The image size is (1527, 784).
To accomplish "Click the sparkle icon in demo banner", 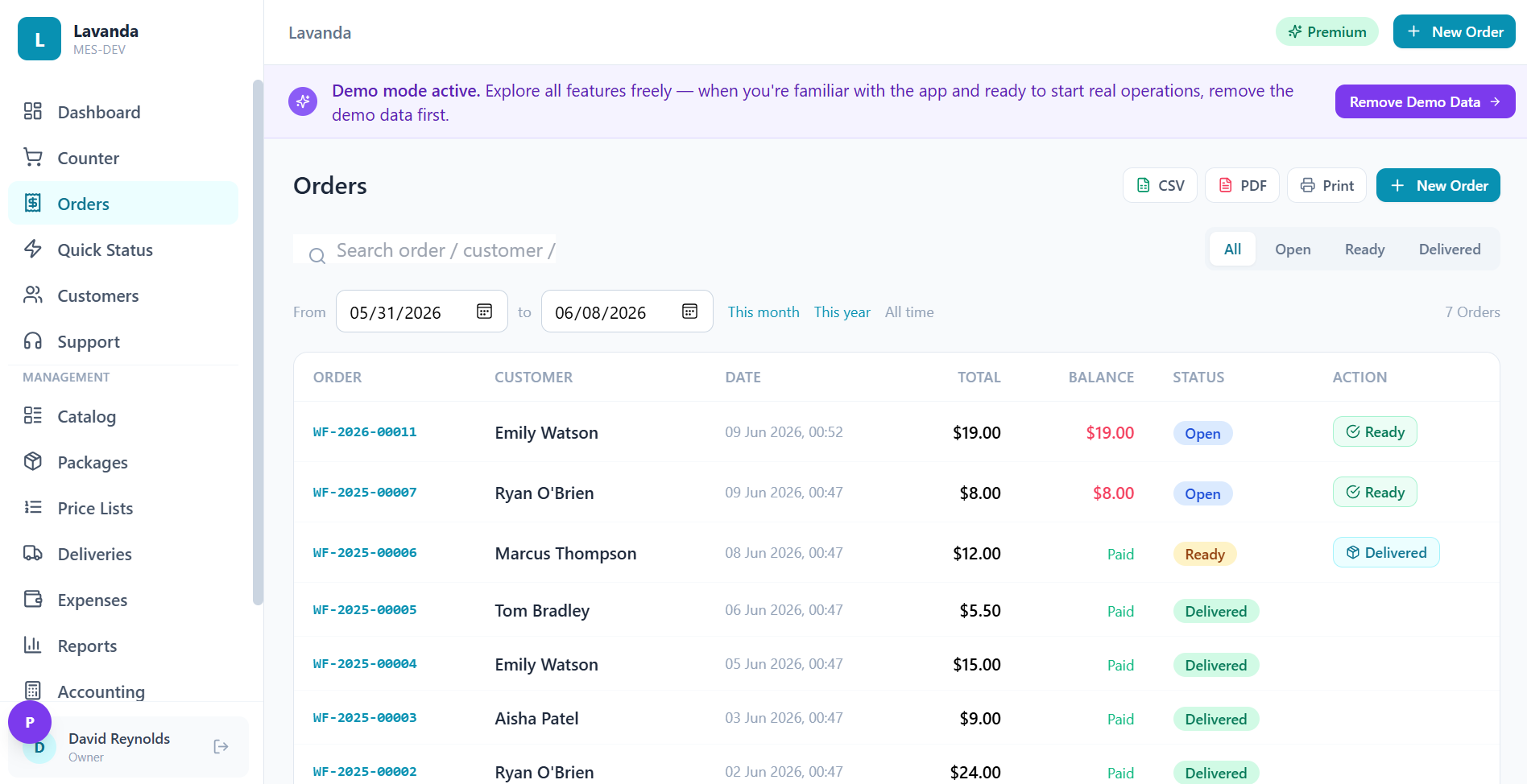I will (x=303, y=101).
